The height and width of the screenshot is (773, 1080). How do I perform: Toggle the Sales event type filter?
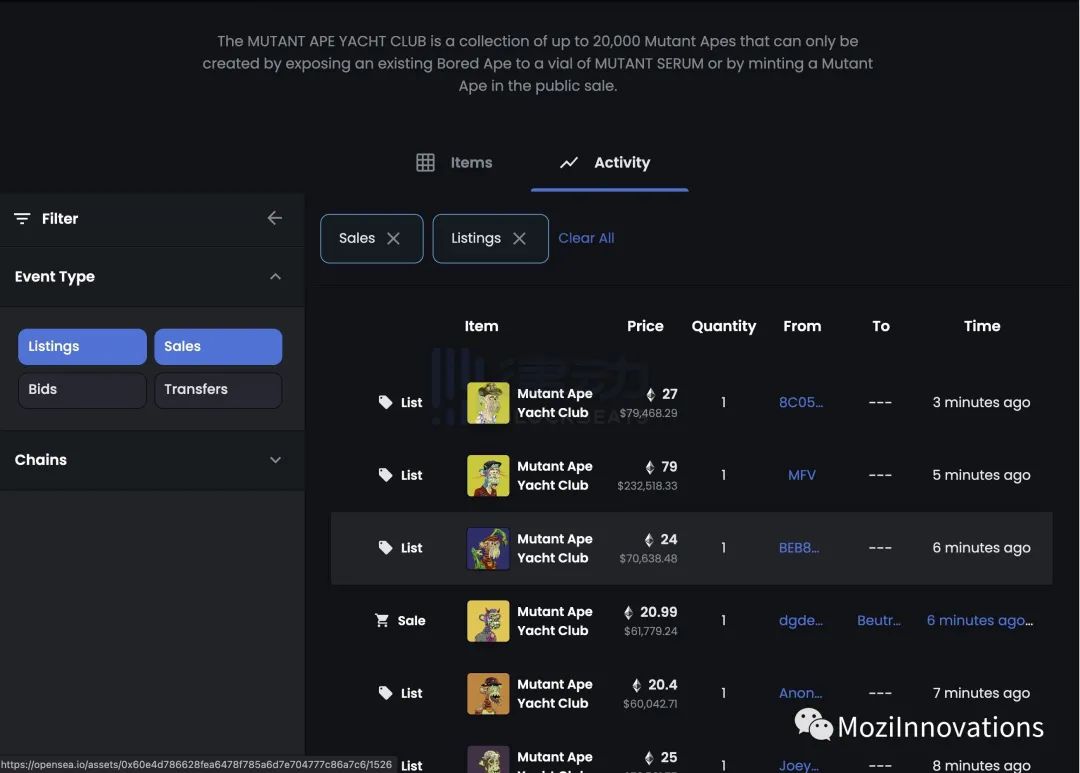218,347
